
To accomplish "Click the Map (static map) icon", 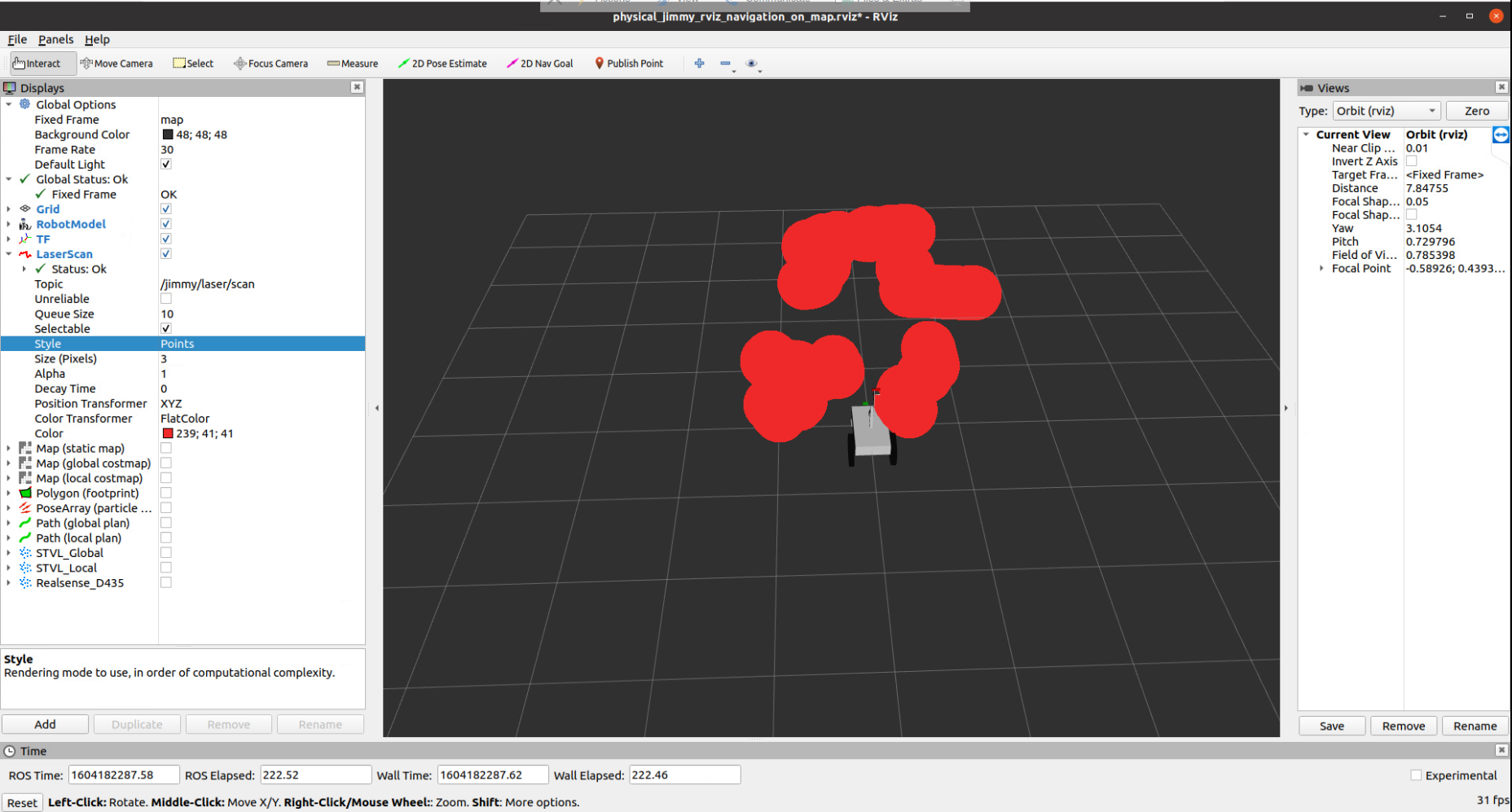I will [x=25, y=449].
